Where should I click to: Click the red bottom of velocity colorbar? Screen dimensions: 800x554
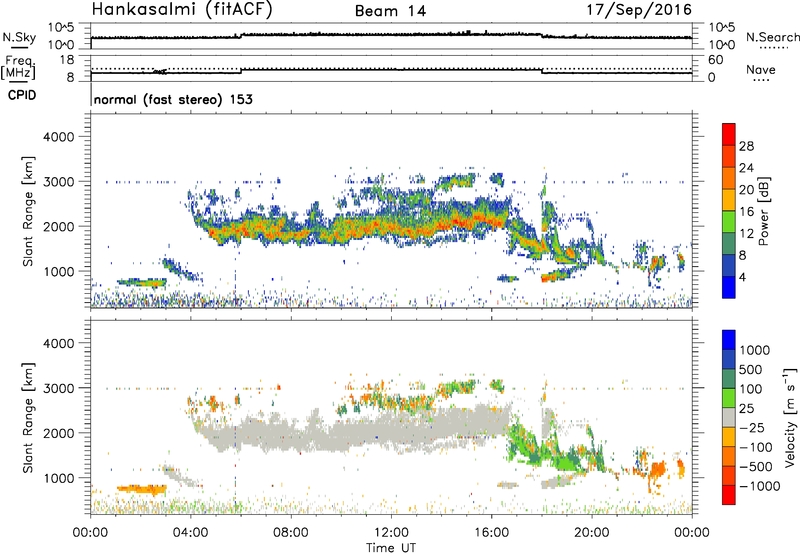tap(729, 495)
